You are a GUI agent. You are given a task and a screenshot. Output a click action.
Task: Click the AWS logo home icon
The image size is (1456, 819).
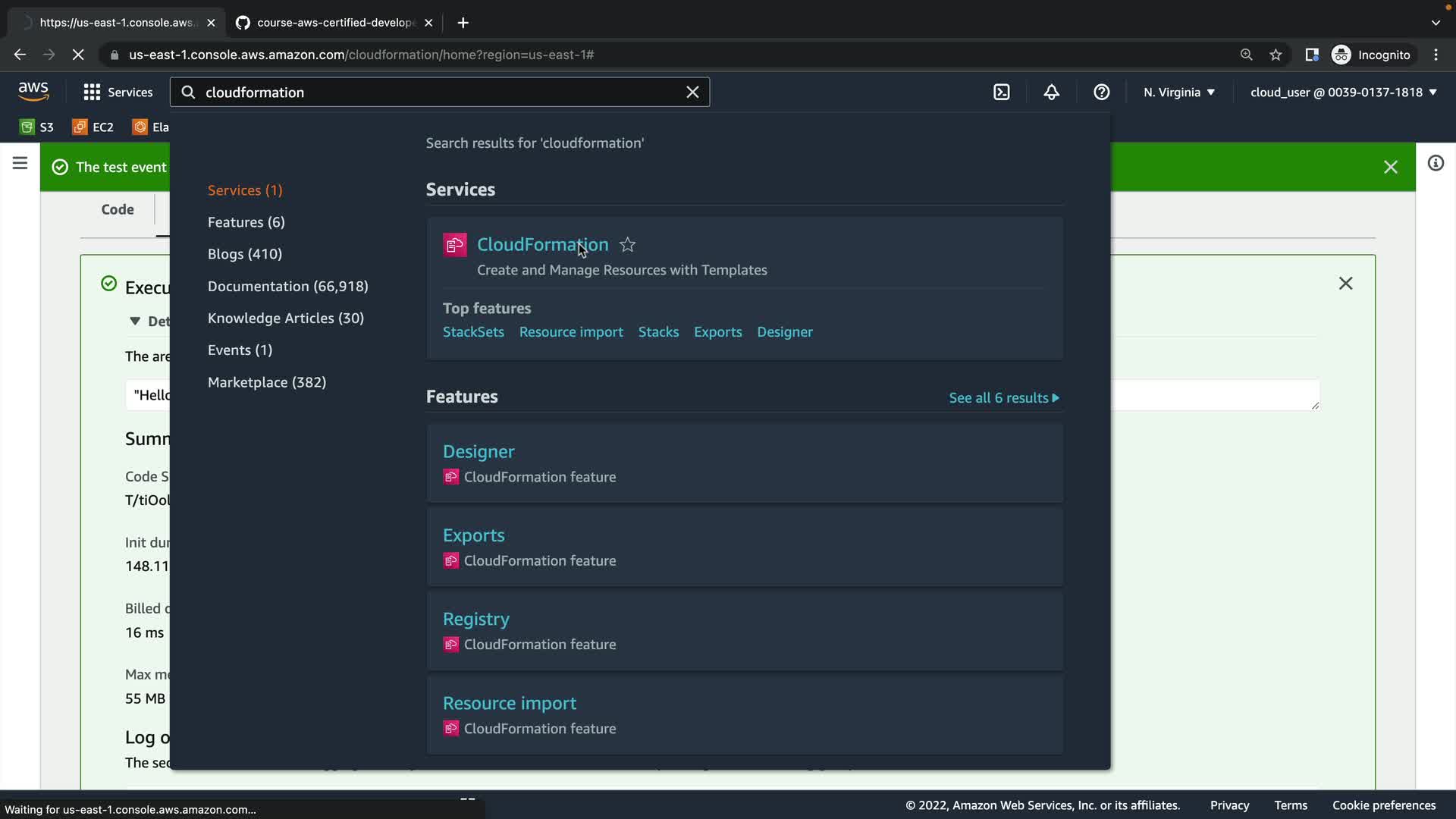33,92
